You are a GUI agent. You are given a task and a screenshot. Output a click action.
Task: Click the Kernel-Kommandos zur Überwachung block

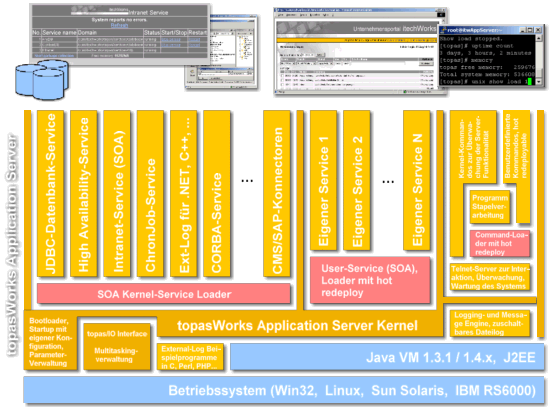pyautogui.click(x=473, y=147)
